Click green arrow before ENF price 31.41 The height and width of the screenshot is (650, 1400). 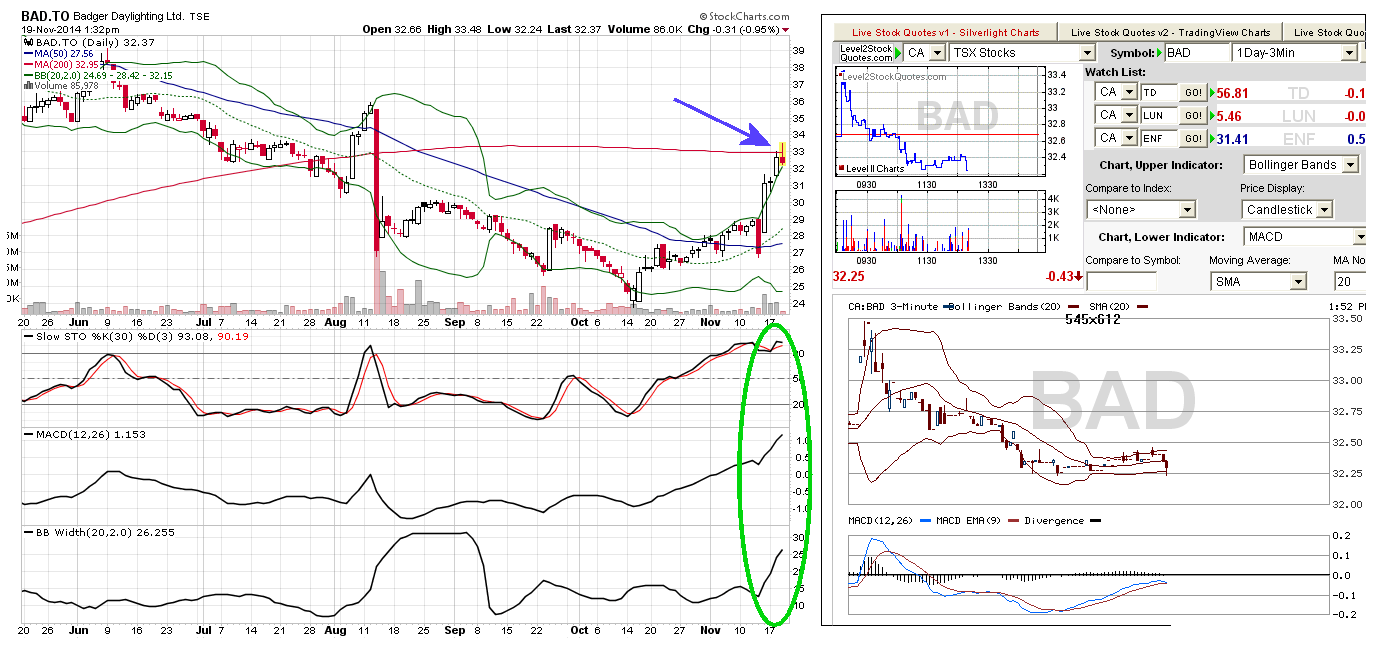pos(1214,139)
